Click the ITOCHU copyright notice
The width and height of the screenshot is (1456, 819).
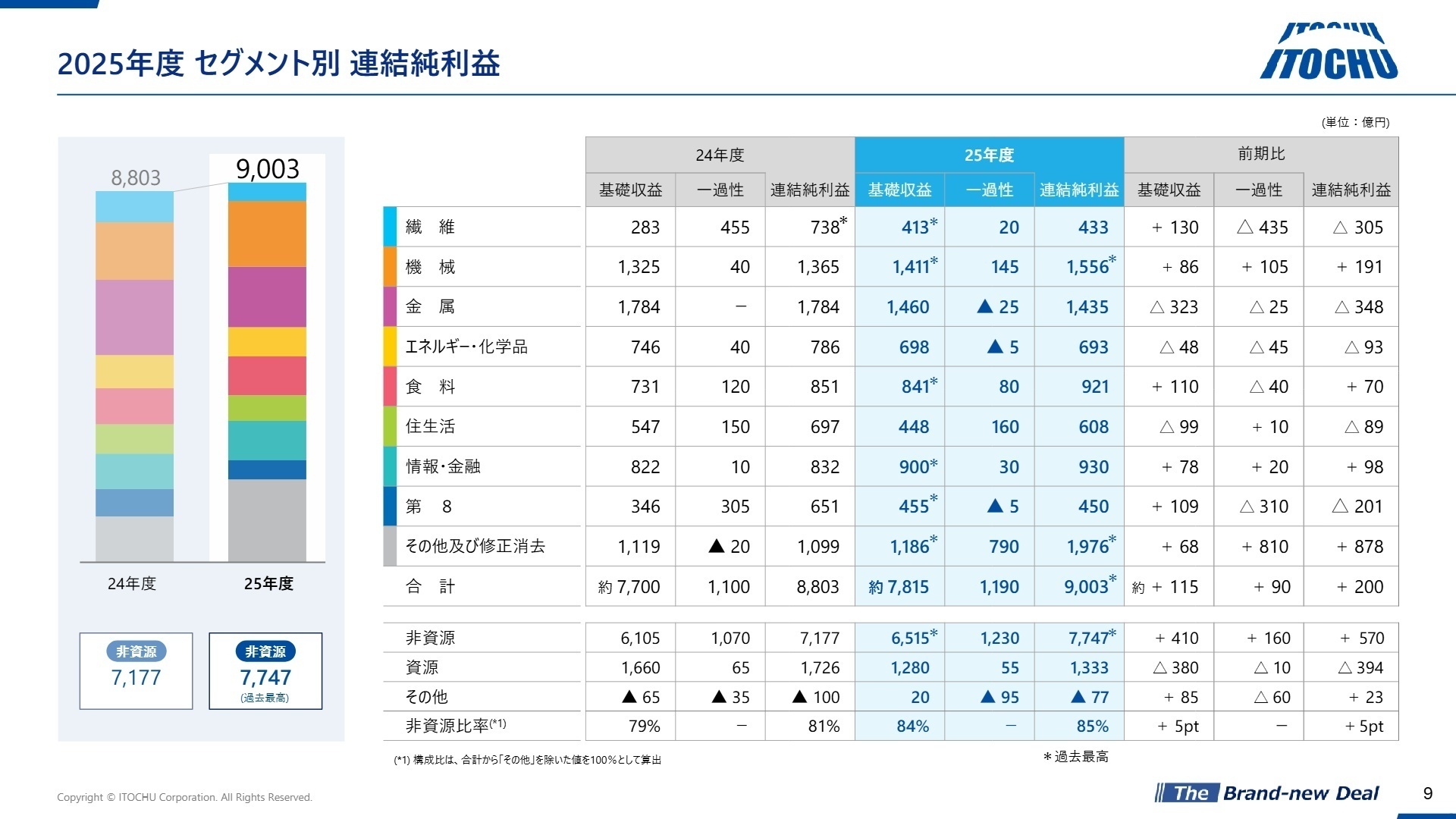click(184, 797)
